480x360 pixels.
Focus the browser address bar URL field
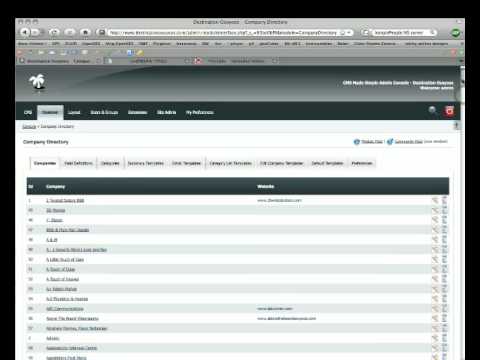tap(223, 33)
